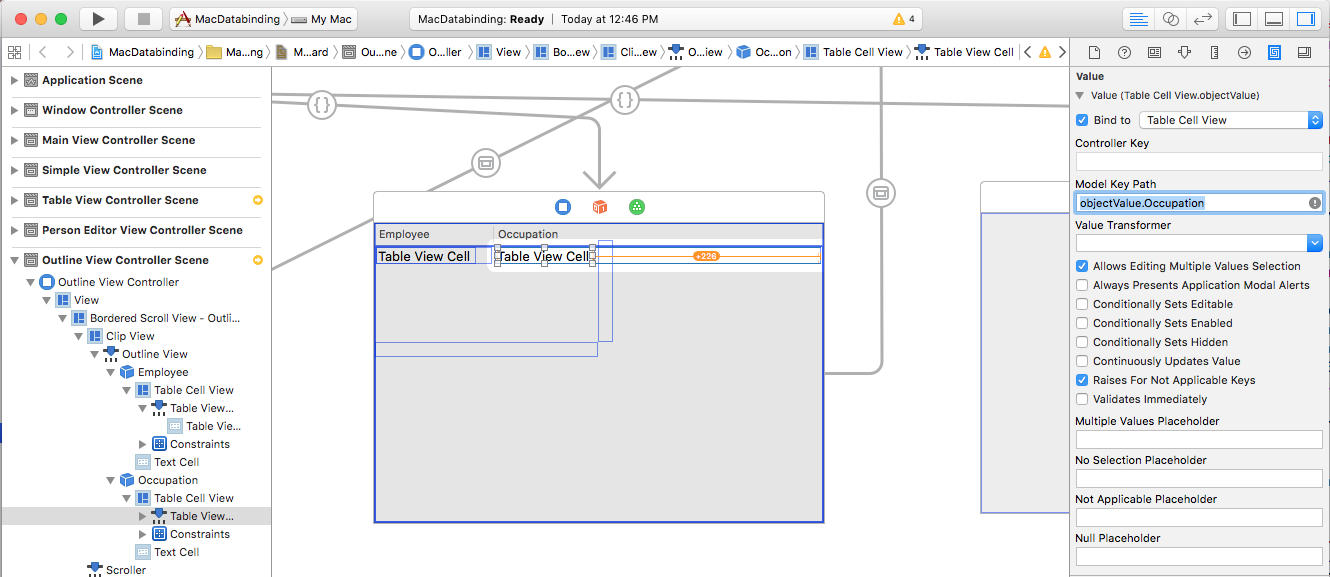Toggle the debug area
Viewport: 1330px width, 577px height.
(1274, 19)
